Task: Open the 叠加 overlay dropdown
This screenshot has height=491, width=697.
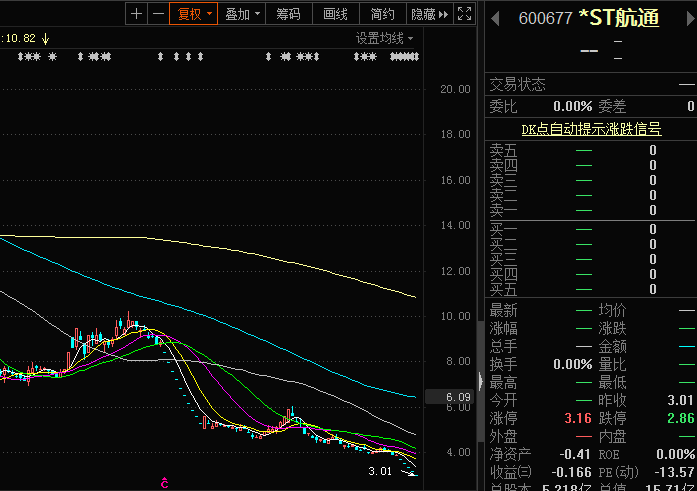Action: point(242,14)
